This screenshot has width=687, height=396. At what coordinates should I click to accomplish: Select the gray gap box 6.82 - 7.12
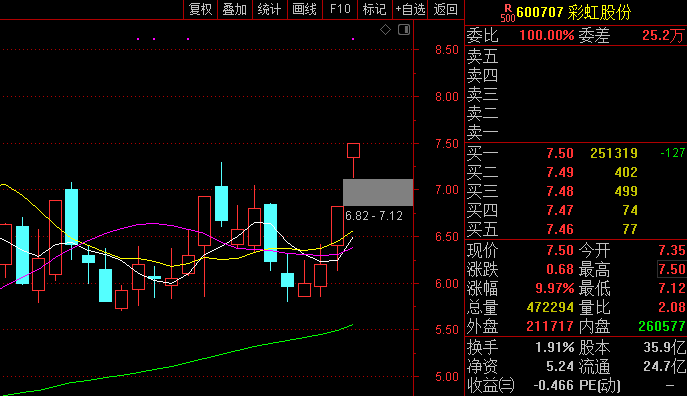coord(378,192)
